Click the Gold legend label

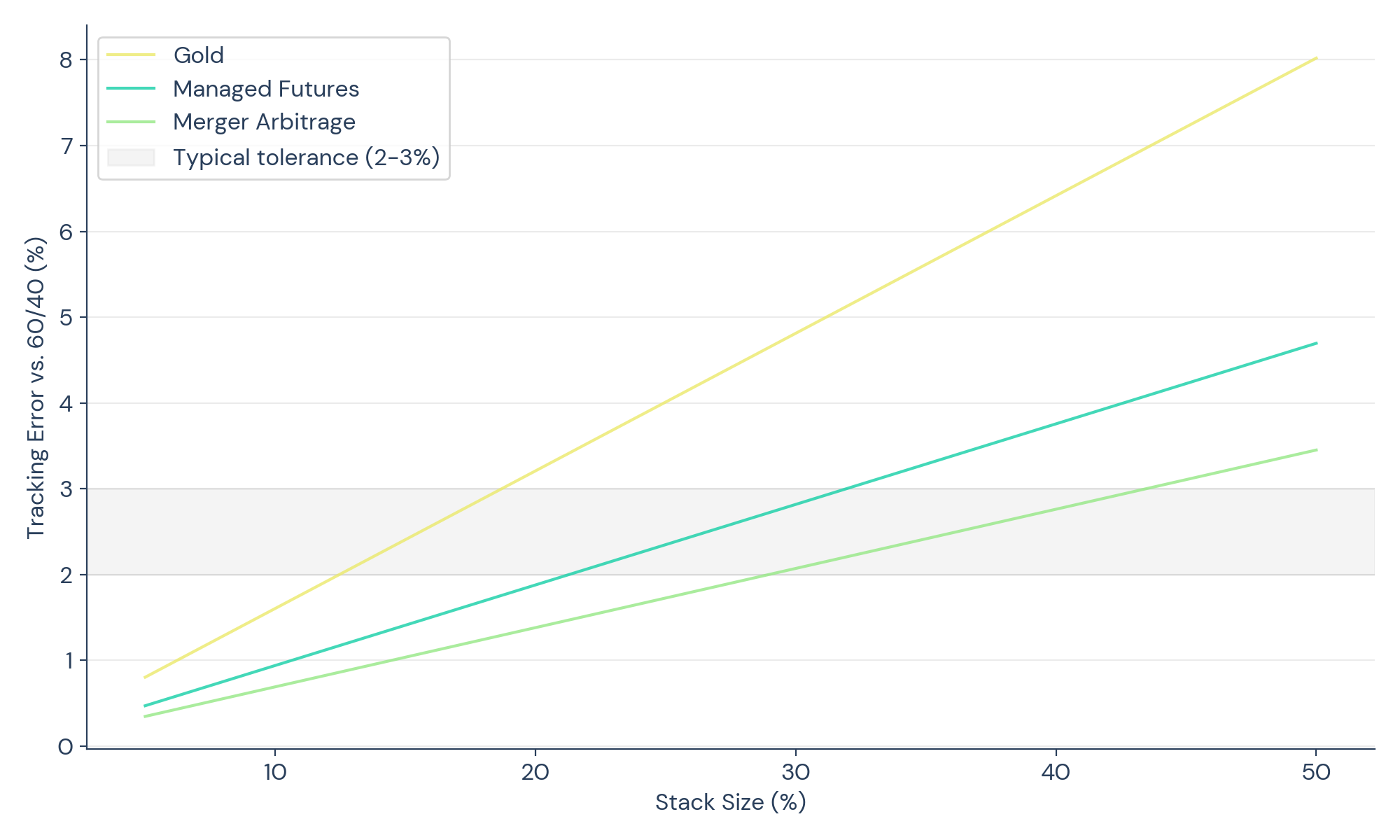[199, 55]
